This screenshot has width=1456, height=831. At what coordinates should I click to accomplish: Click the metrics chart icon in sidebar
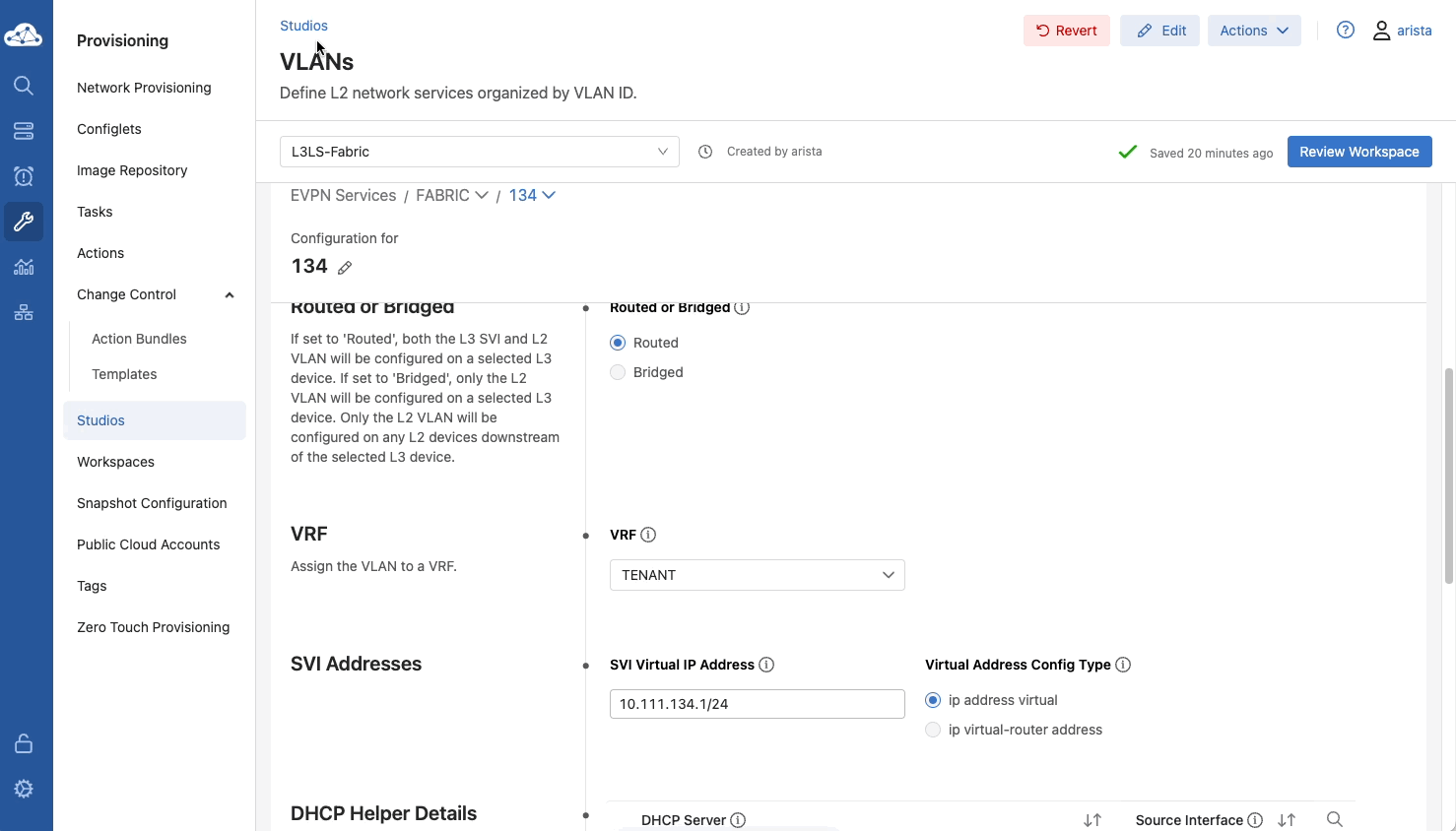[24, 267]
